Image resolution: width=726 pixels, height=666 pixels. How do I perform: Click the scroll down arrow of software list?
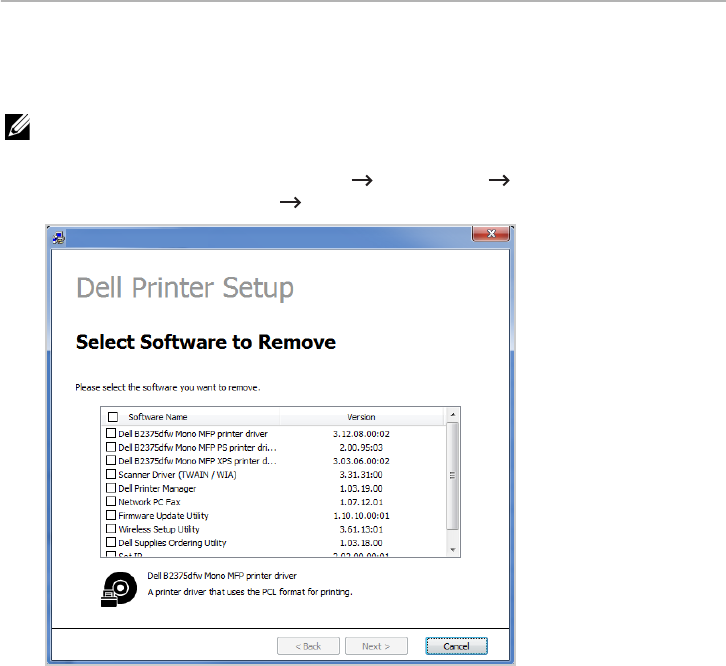coord(453,550)
